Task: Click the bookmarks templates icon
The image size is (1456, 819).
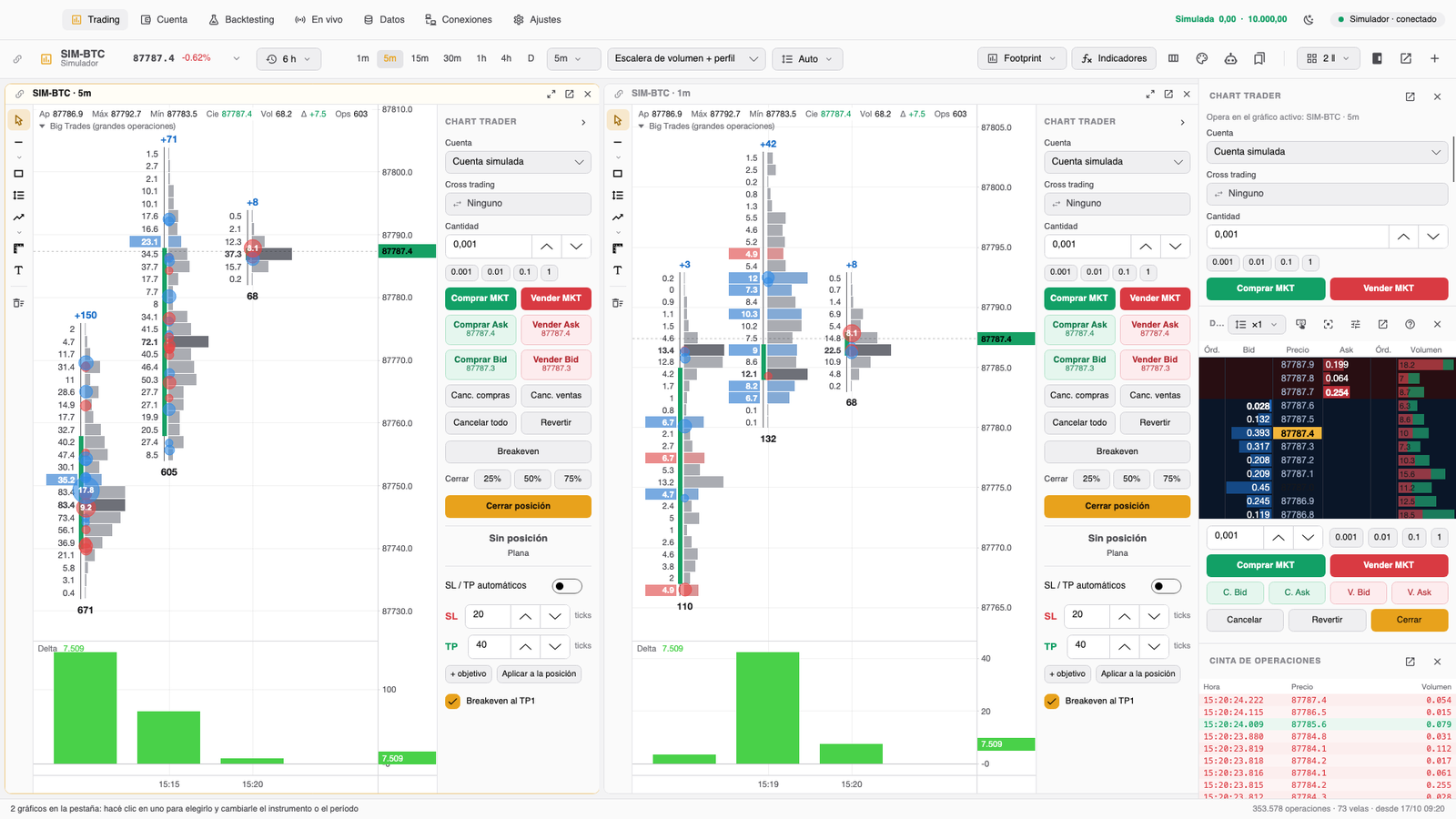Action: pyautogui.click(x=1259, y=58)
